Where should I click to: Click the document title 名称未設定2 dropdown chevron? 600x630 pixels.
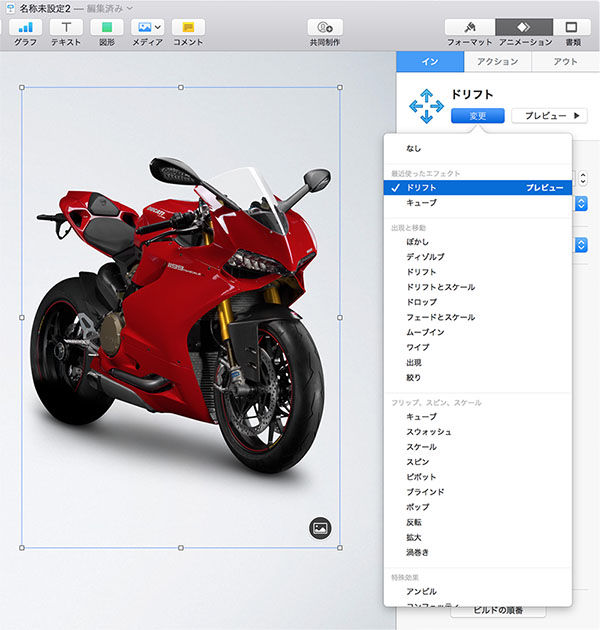click(x=129, y=8)
